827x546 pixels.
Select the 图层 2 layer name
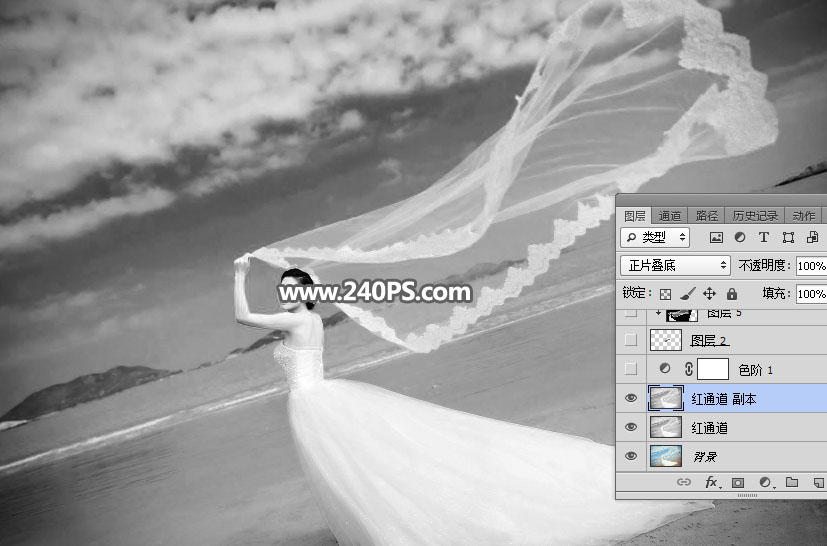click(x=709, y=341)
